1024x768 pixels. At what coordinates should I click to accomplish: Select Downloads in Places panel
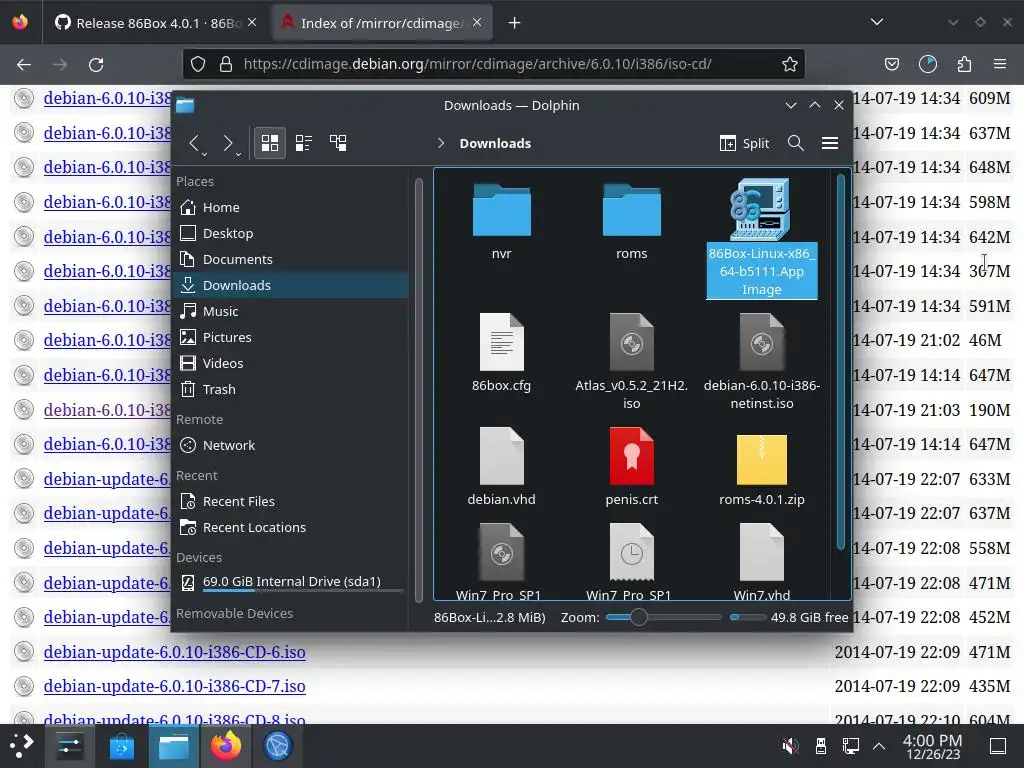(291, 285)
